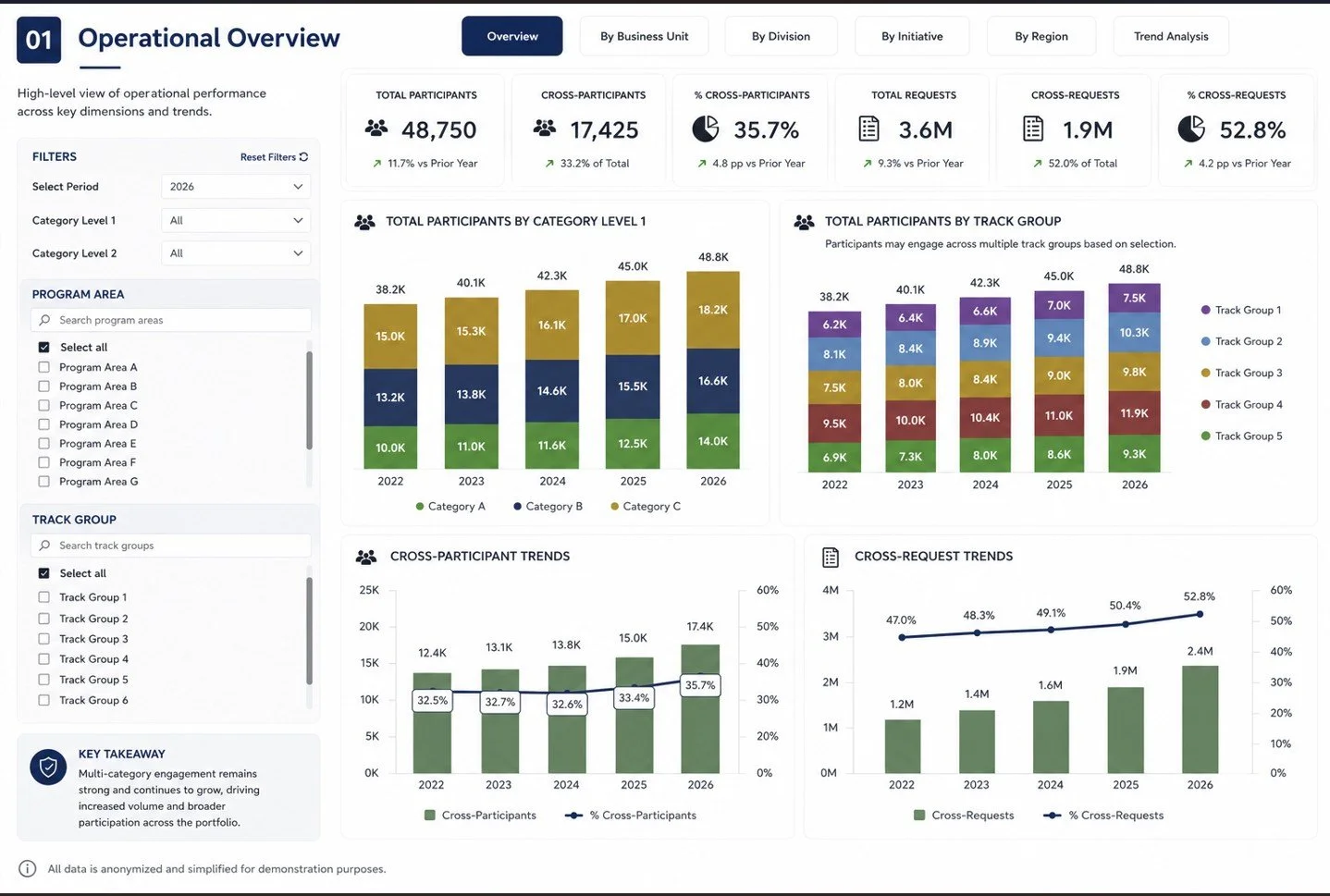Switch to the By Division tab
This screenshot has width=1330, height=896.
click(x=781, y=36)
